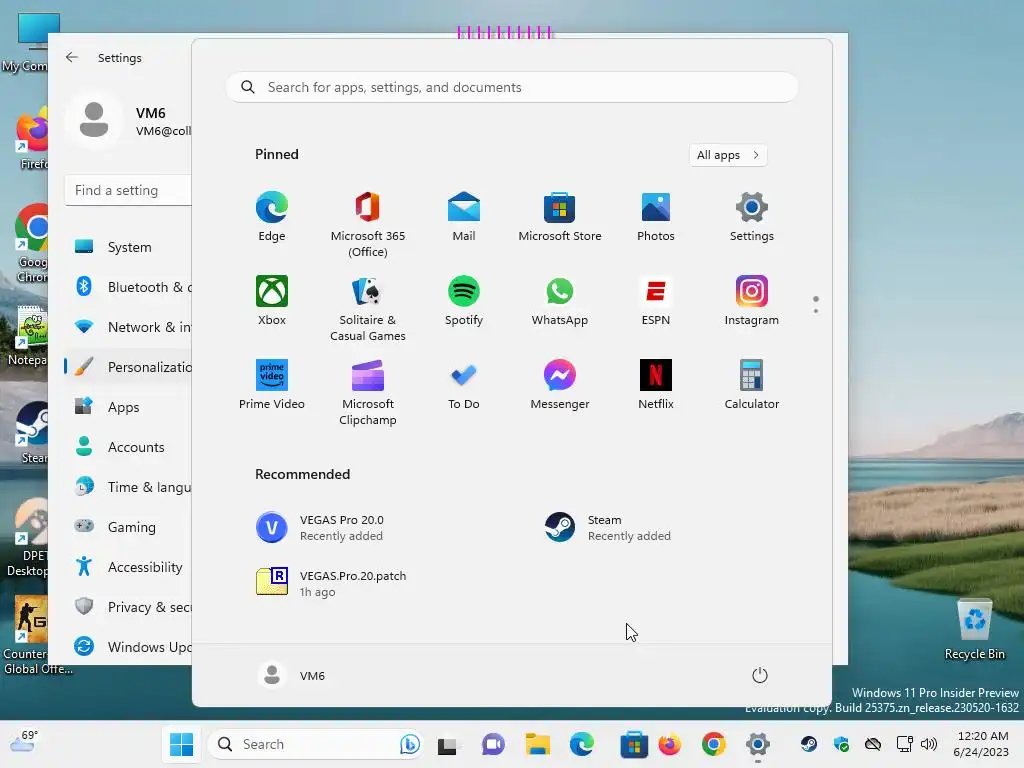Open the weather widget showing 69°
Screen dimensions: 1024x768
(x=25, y=741)
